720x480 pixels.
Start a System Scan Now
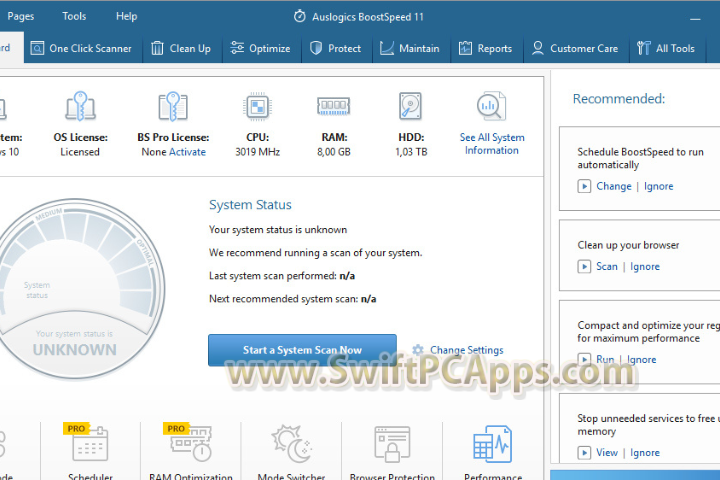tap(302, 350)
